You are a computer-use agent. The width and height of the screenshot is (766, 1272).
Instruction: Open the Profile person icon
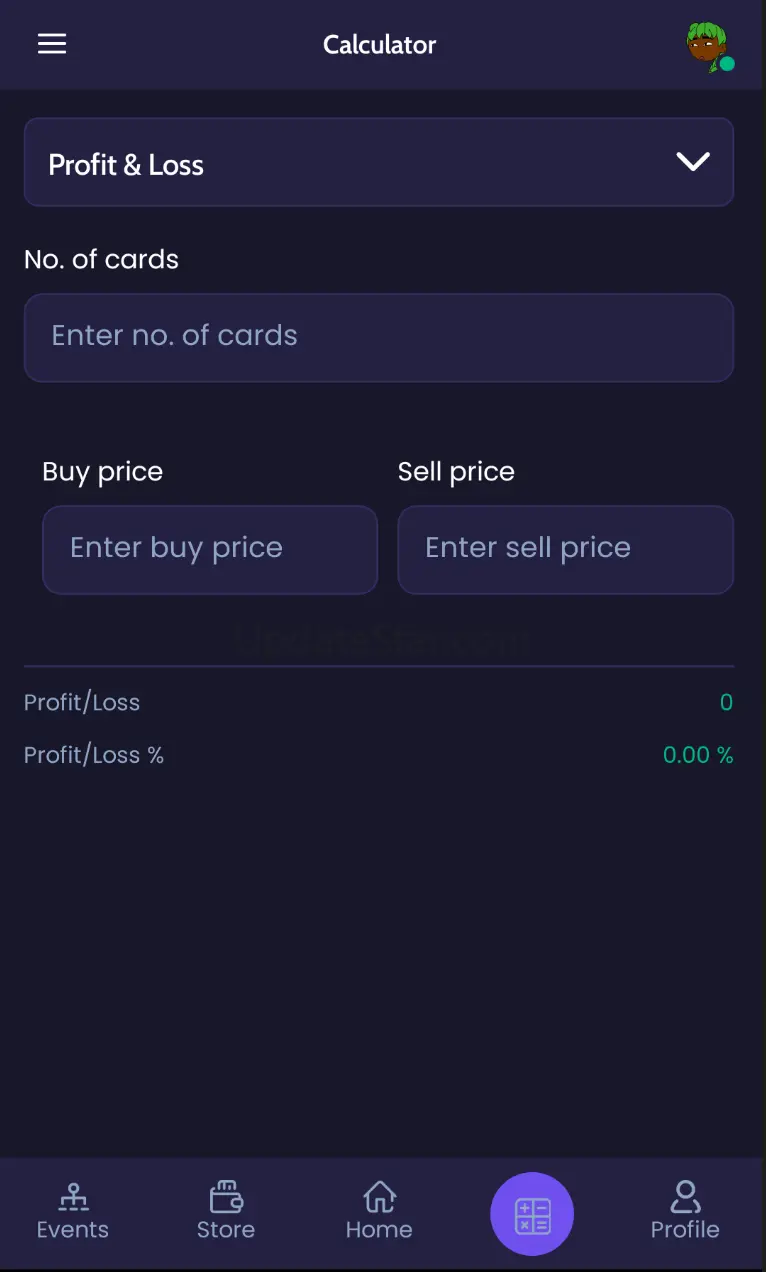(x=685, y=1195)
